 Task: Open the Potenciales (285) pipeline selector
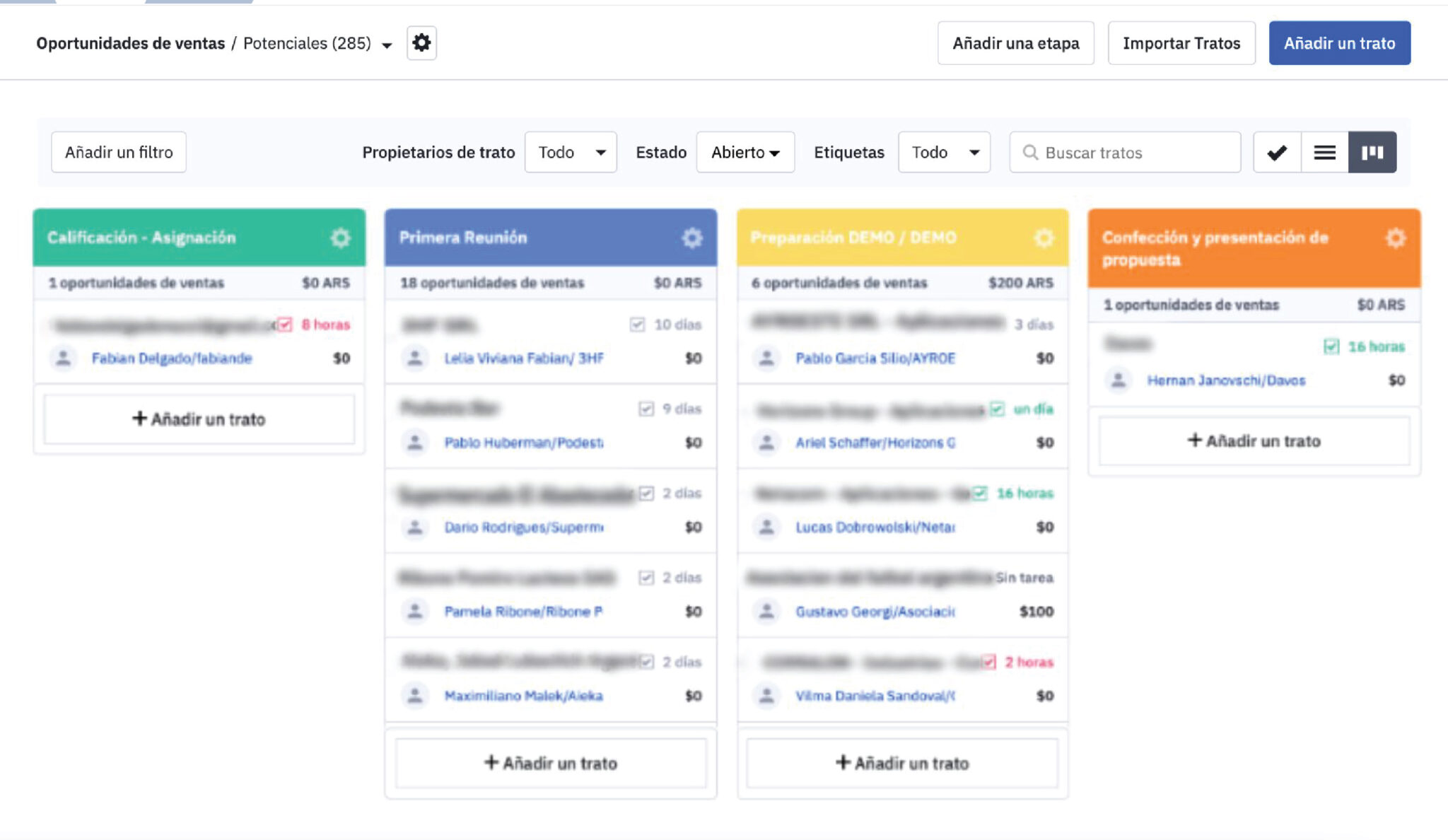click(317, 44)
